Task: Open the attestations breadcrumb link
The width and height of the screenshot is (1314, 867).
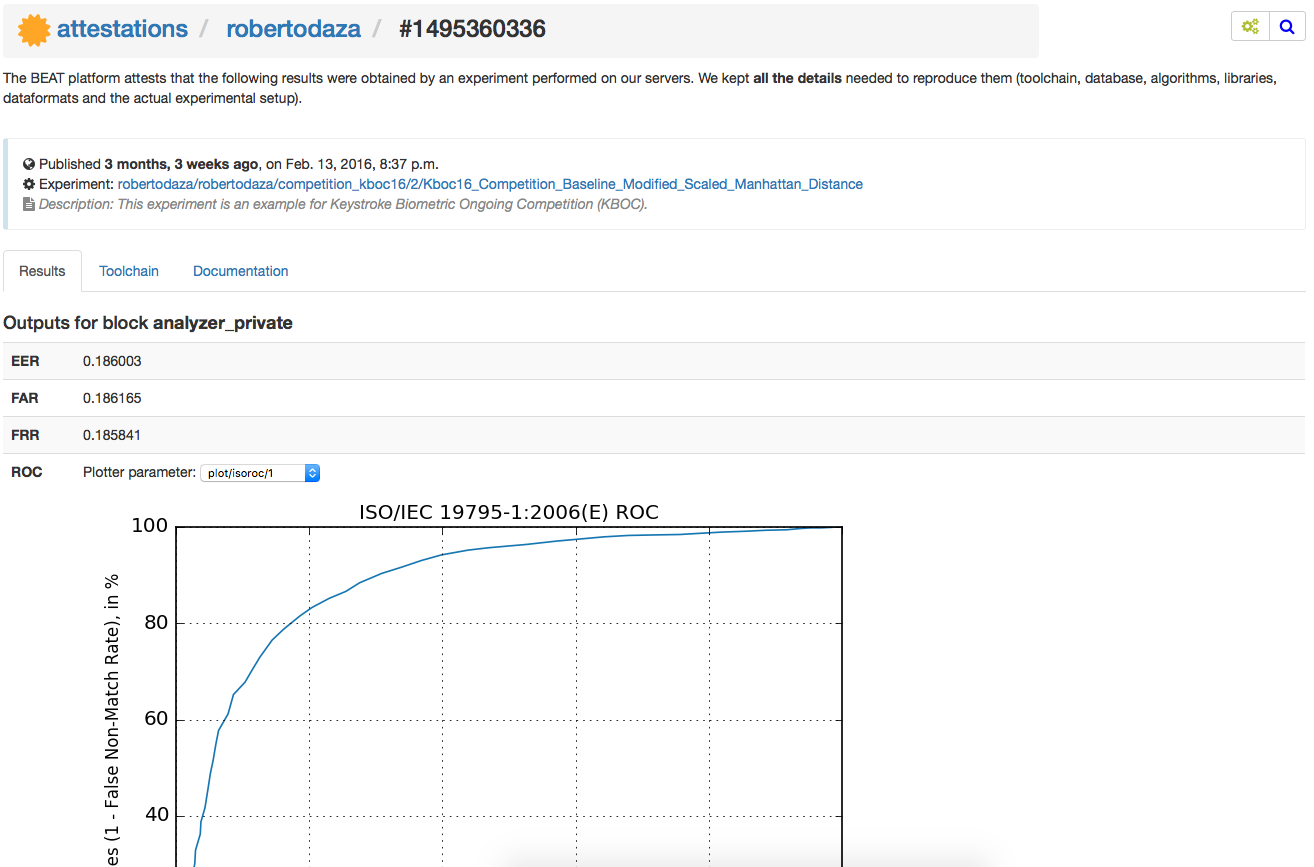Action: pos(122,29)
